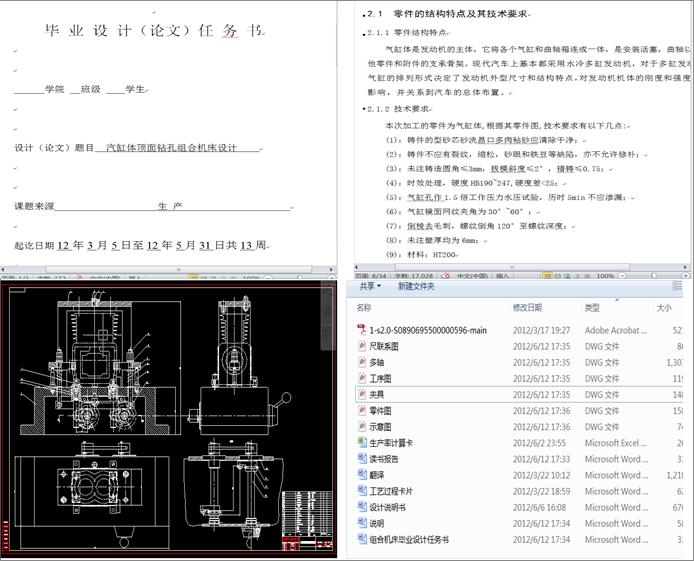Select the 工序图 DWG file

374,378
